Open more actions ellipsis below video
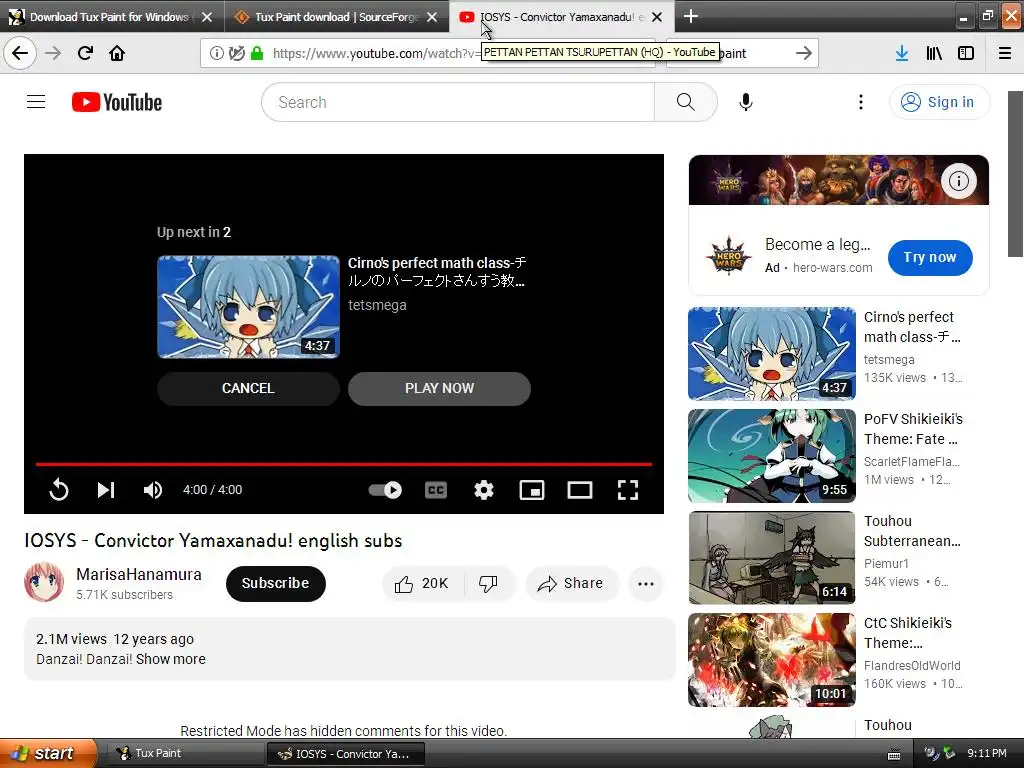The height and width of the screenshot is (768, 1024). 646,583
